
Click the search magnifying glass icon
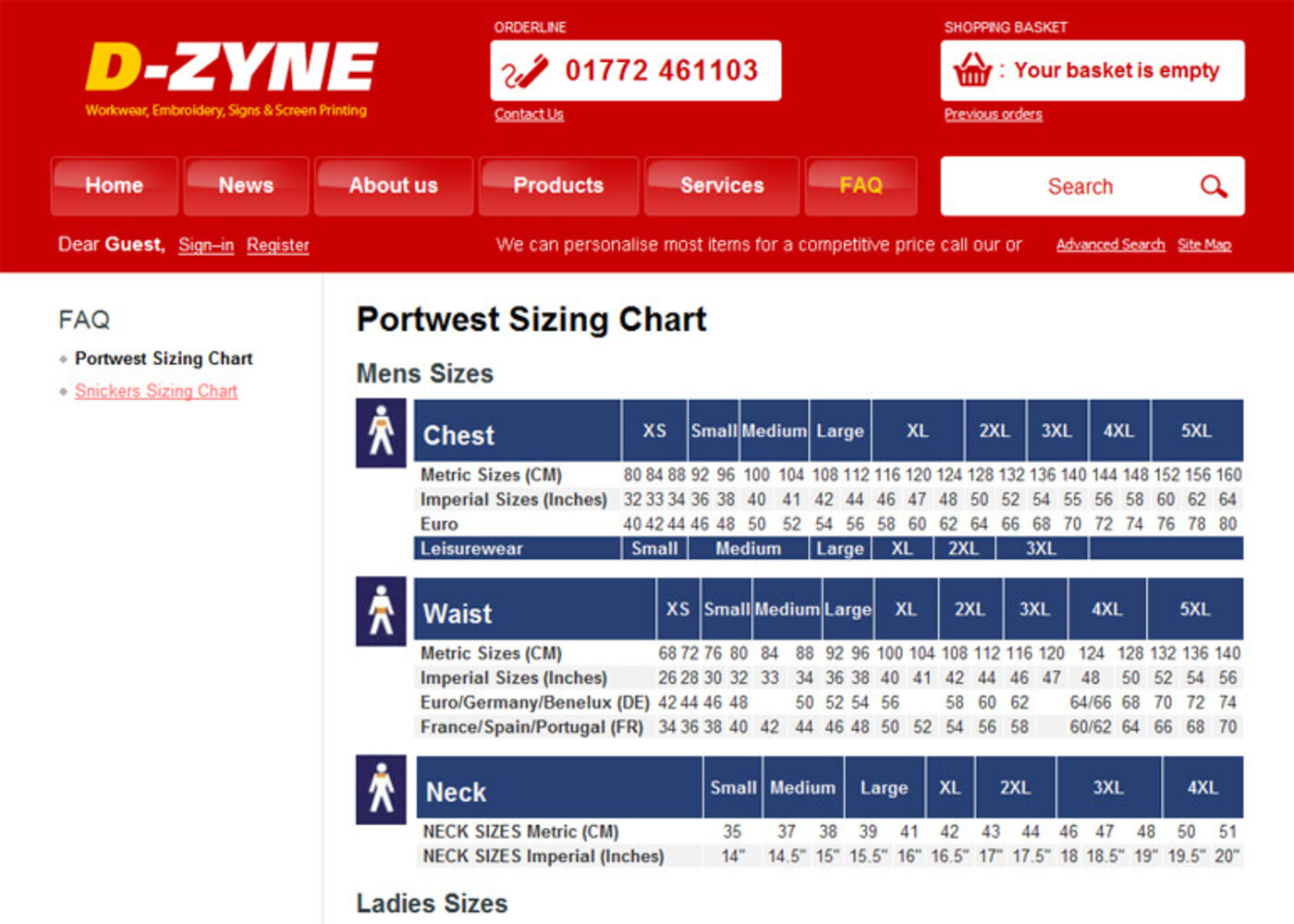(1213, 187)
